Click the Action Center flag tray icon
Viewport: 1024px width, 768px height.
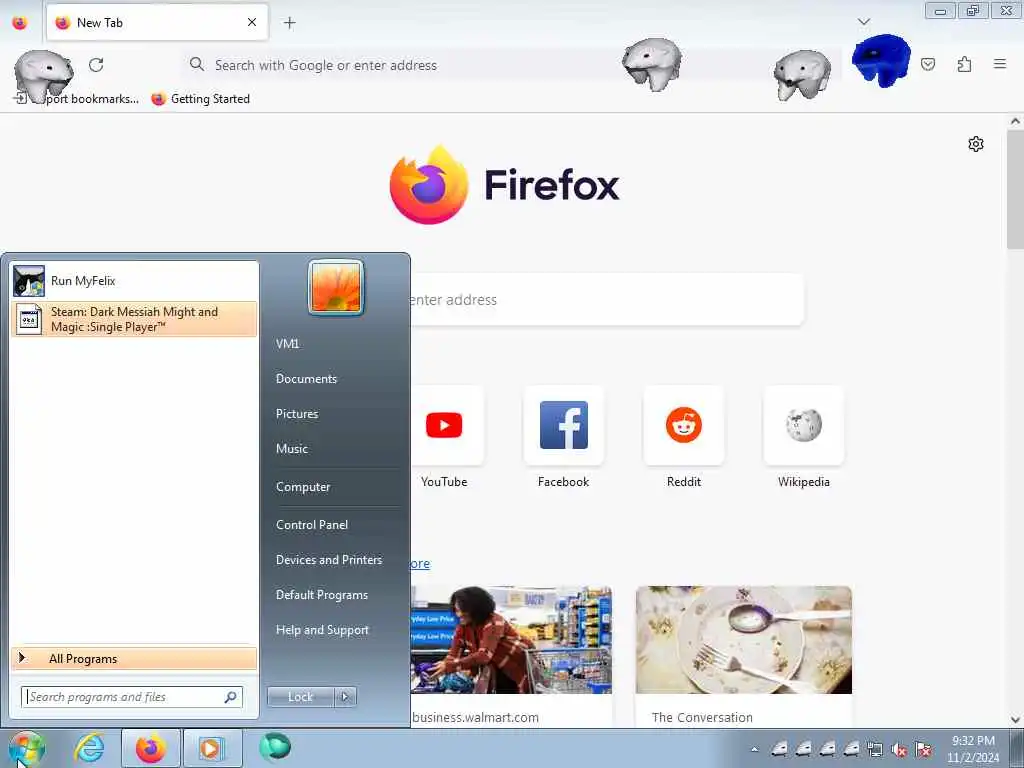click(x=923, y=750)
